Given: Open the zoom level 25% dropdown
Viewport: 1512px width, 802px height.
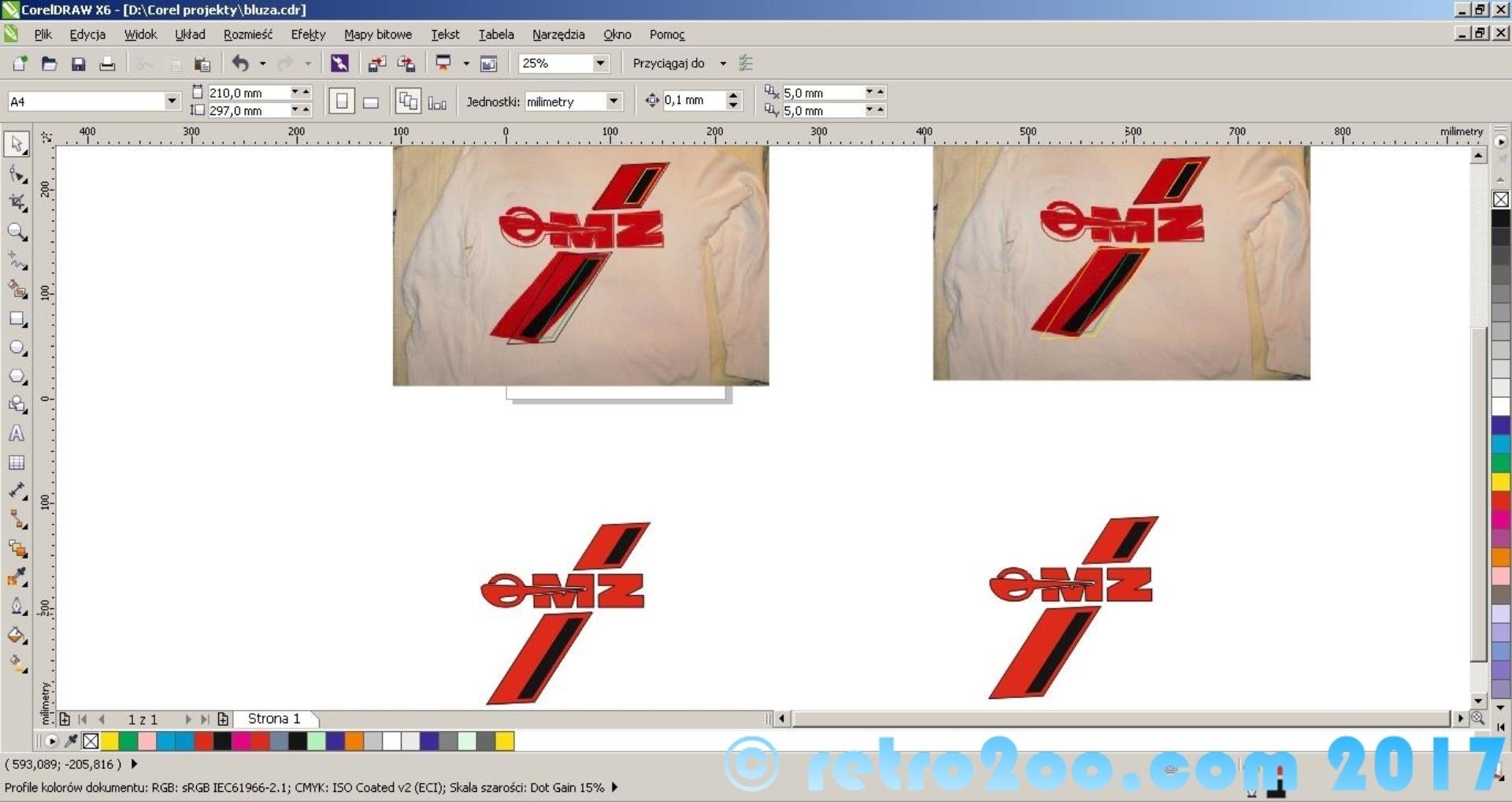Looking at the screenshot, I should coord(600,63).
